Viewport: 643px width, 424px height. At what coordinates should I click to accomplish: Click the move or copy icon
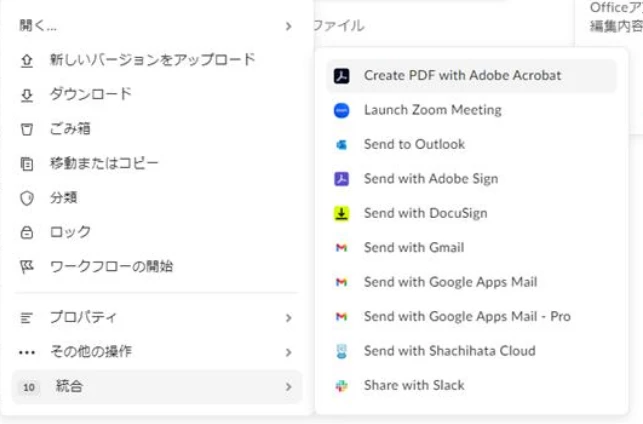pos(27,164)
